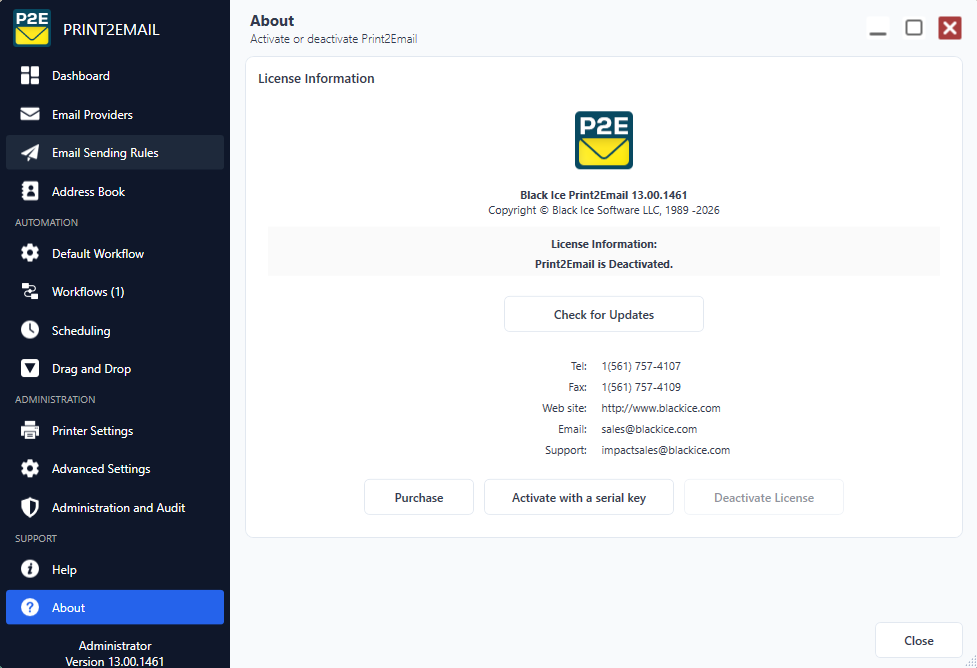Image resolution: width=977 pixels, height=668 pixels.
Task: Open the Scheduling page
Action: [x=115, y=330]
